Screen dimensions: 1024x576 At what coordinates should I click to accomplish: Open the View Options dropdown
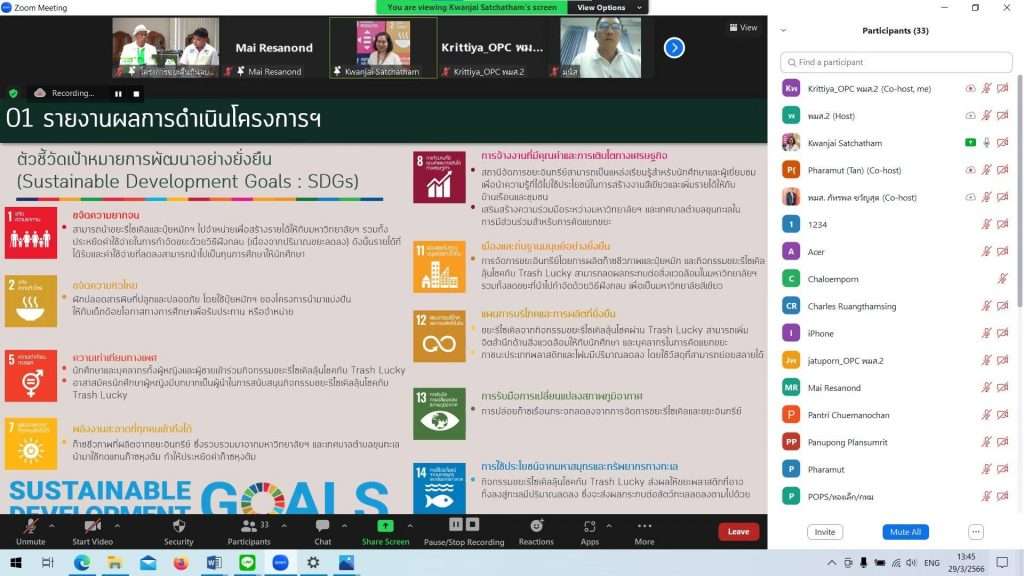[608, 7]
